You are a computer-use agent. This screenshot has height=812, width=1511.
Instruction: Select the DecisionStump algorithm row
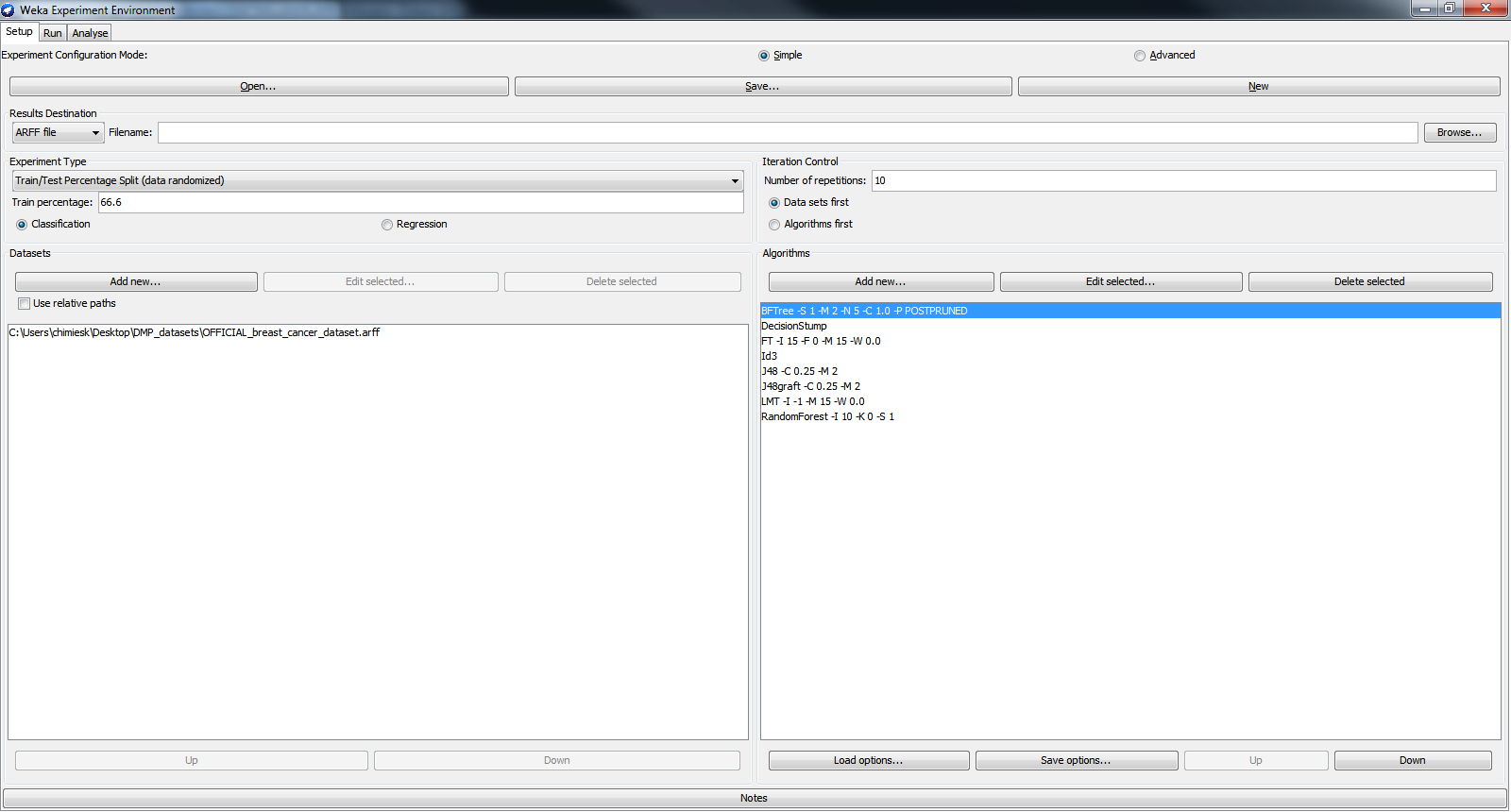[1130, 326]
